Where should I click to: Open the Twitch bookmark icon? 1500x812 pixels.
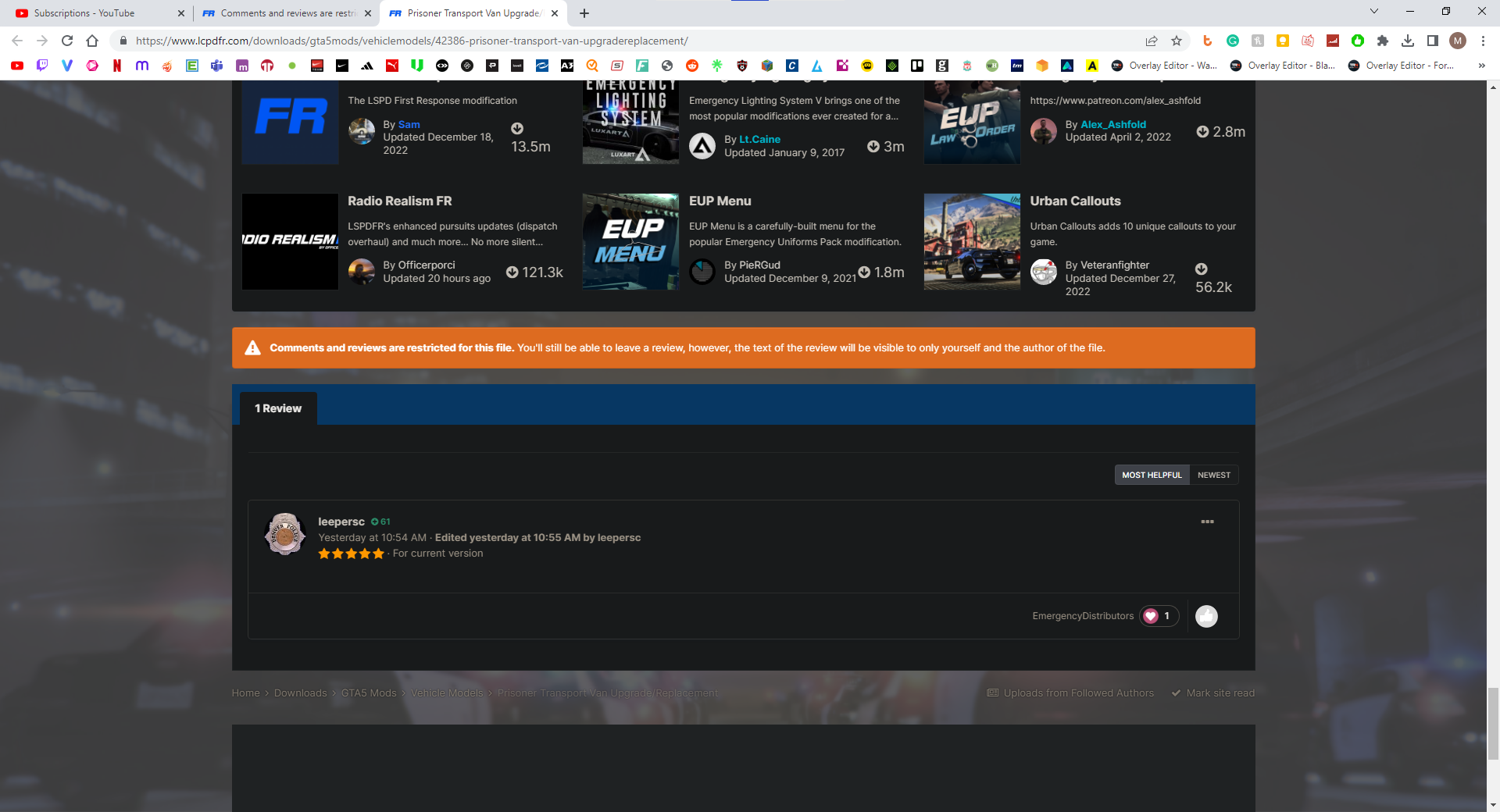pos(42,66)
